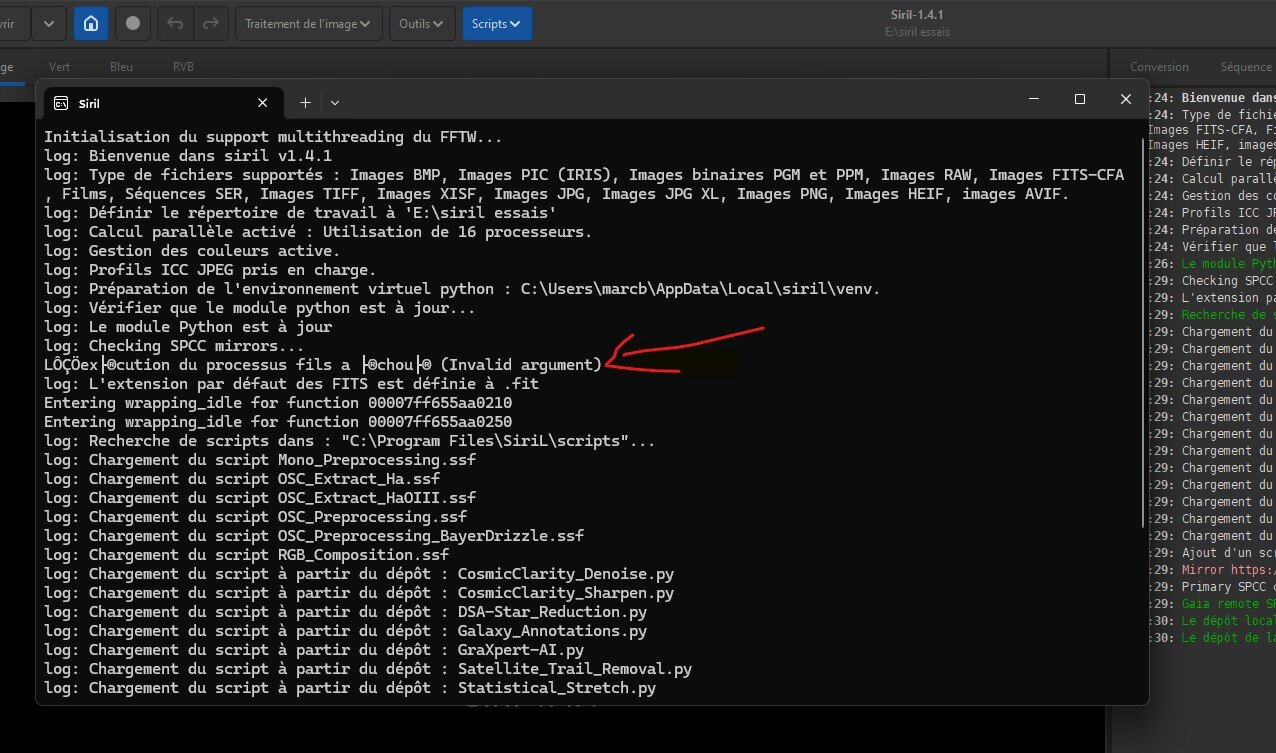1276x753 pixels.
Task: Click the line loading CosmicClarity_Sharpen.py
Action: click(359, 593)
